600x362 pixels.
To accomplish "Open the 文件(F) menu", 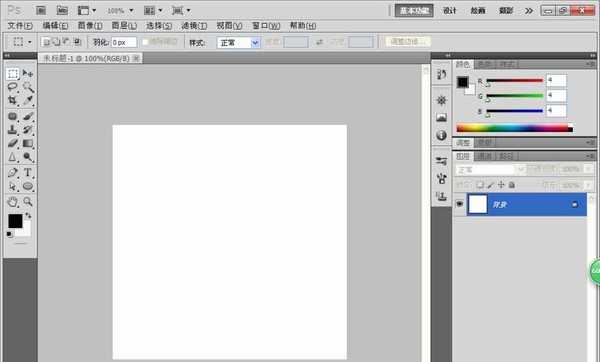I will (x=20, y=26).
